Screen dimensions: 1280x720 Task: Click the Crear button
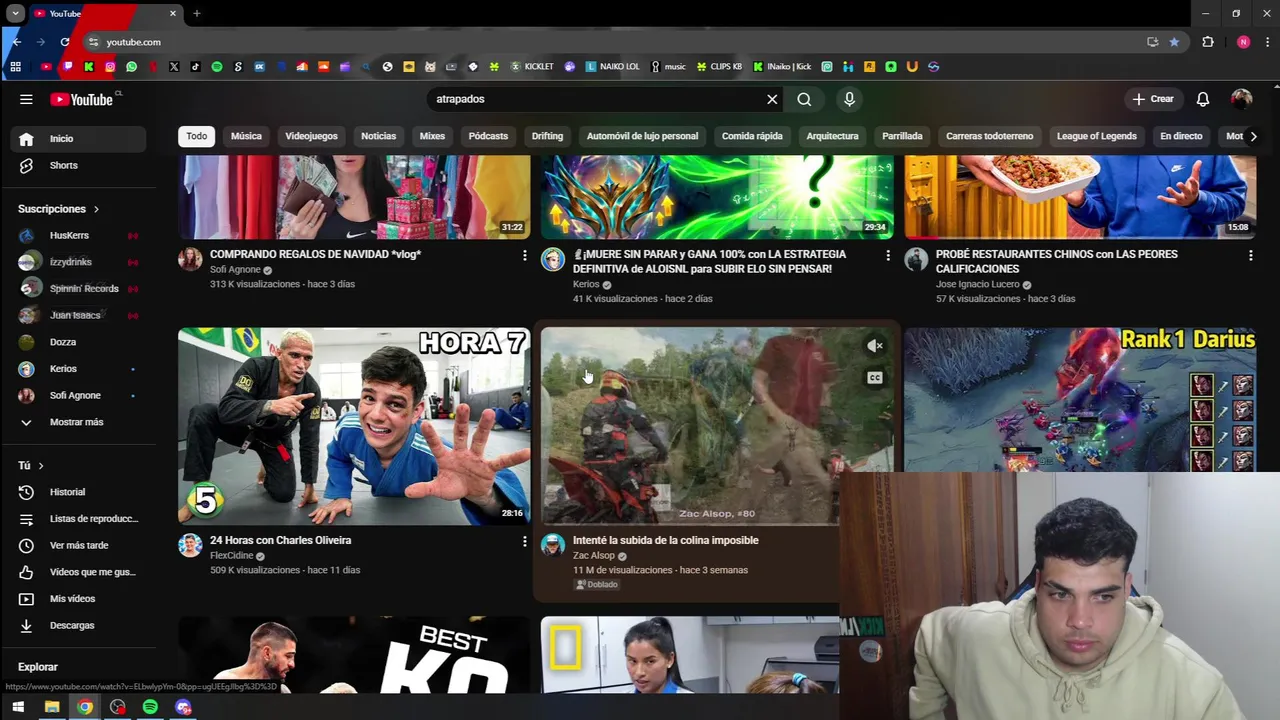(1153, 99)
